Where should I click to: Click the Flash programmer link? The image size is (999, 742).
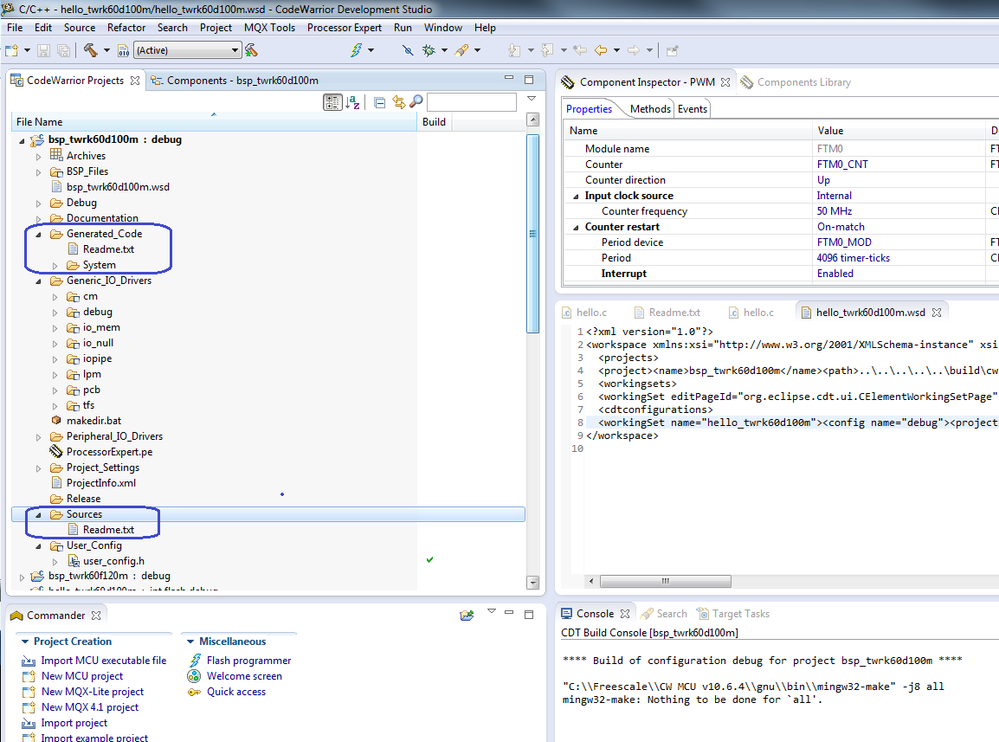248,660
